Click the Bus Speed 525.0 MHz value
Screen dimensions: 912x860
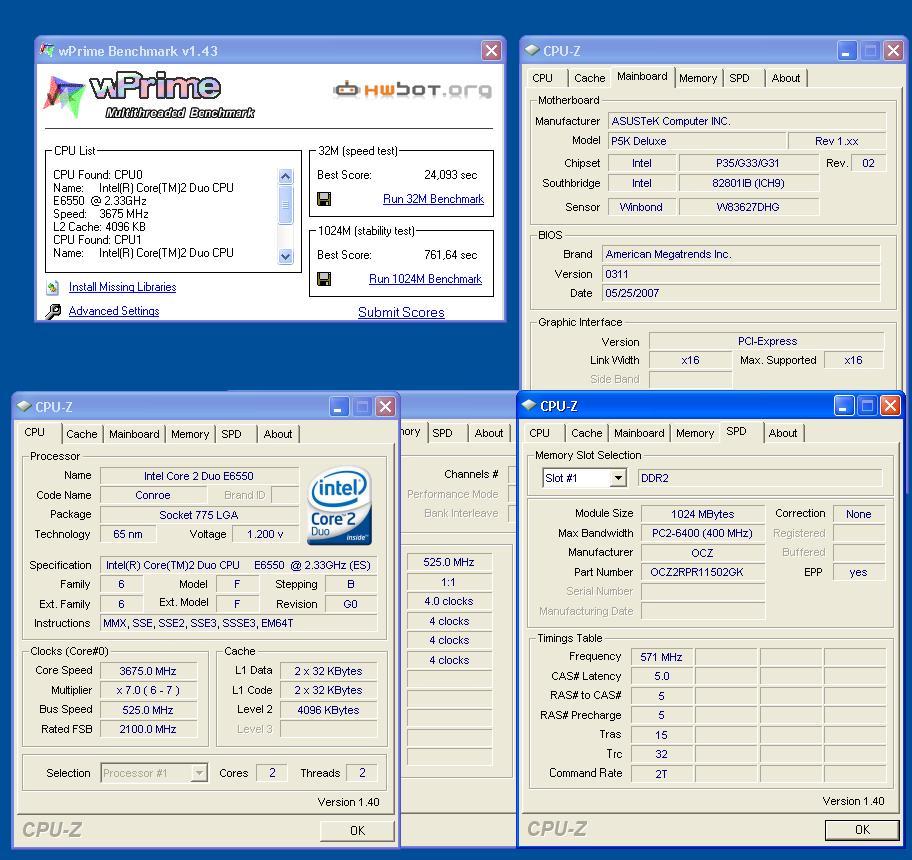[x=148, y=709]
